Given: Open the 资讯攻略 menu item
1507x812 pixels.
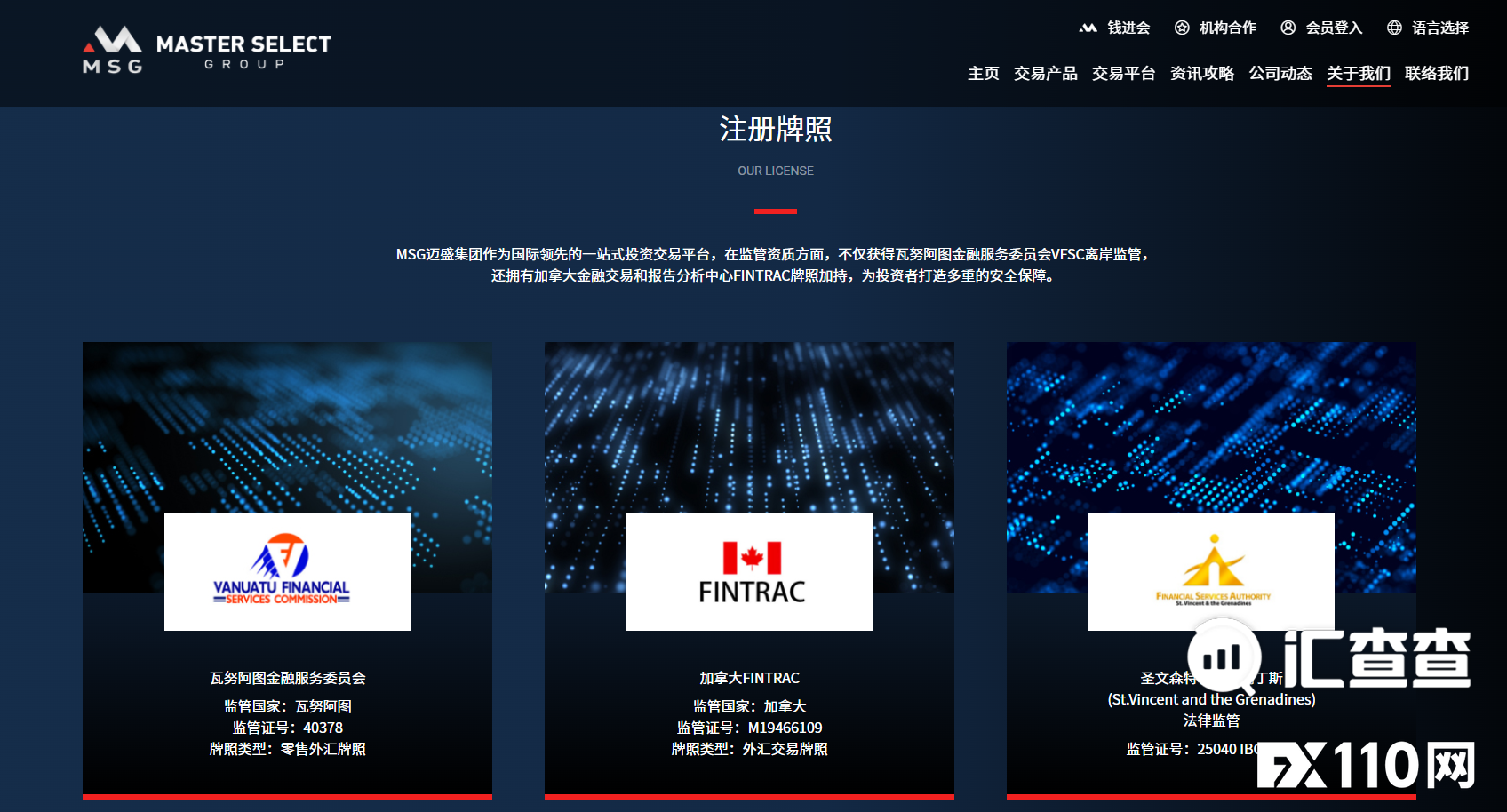Looking at the screenshot, I should 1201,73.
